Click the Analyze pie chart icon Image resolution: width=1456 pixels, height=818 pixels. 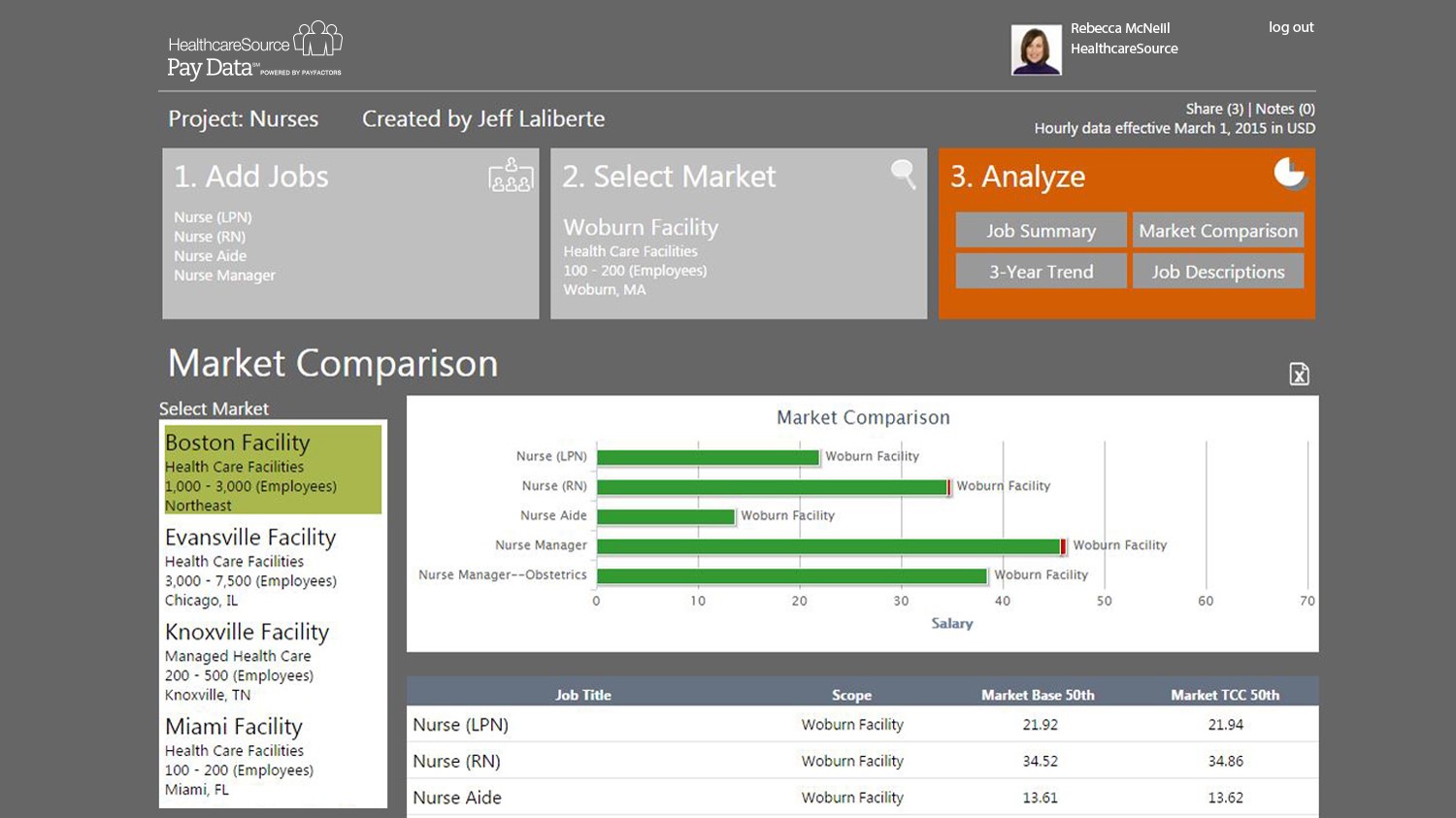[x=1290, y=173]
